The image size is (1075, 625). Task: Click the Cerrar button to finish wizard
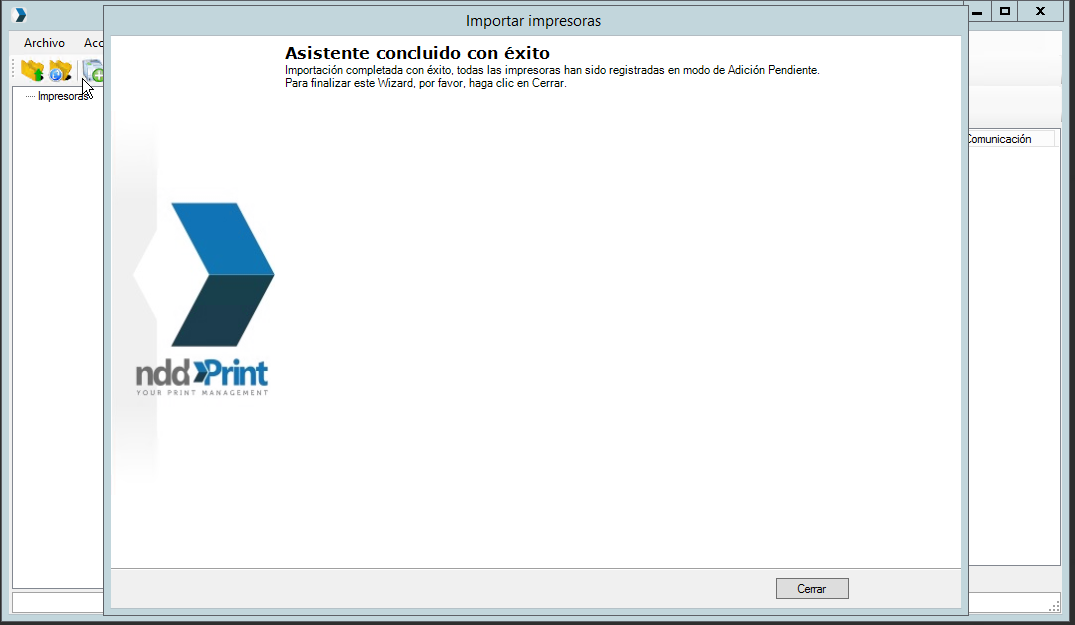pos(812,589)
